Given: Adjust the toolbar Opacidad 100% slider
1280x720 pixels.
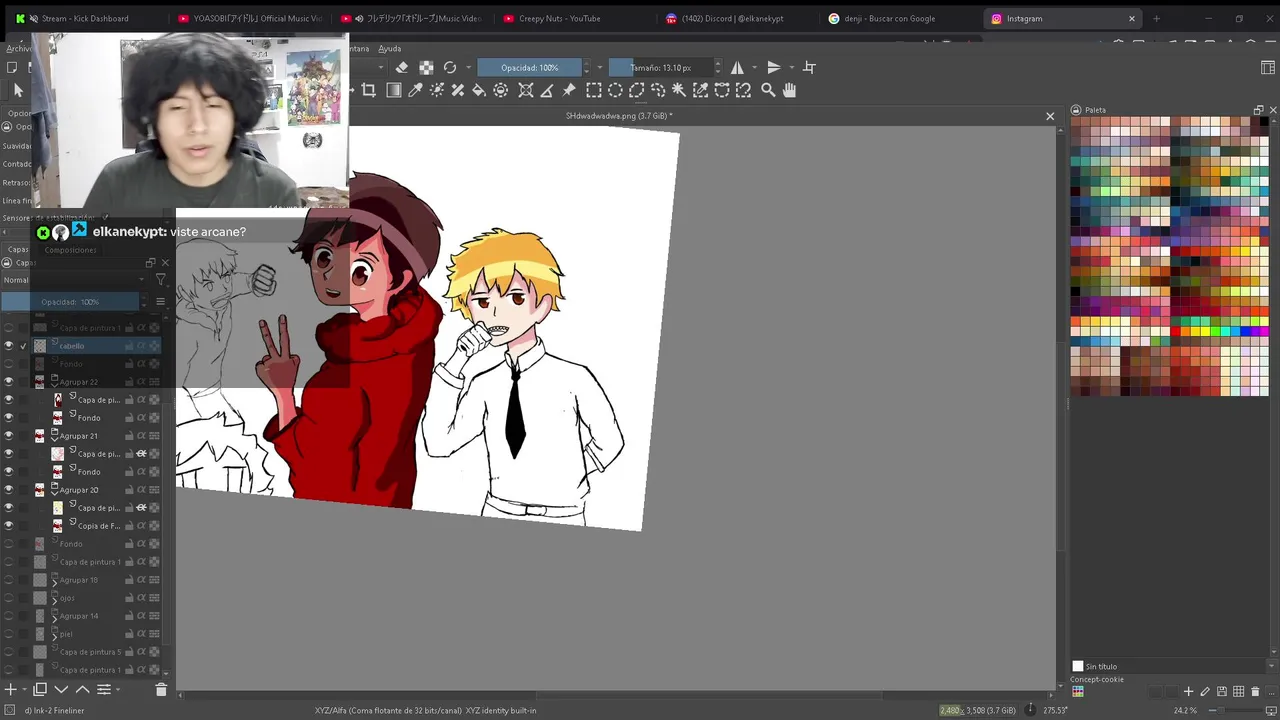Looking at the screenshot, I should click(x=530, y=67).
